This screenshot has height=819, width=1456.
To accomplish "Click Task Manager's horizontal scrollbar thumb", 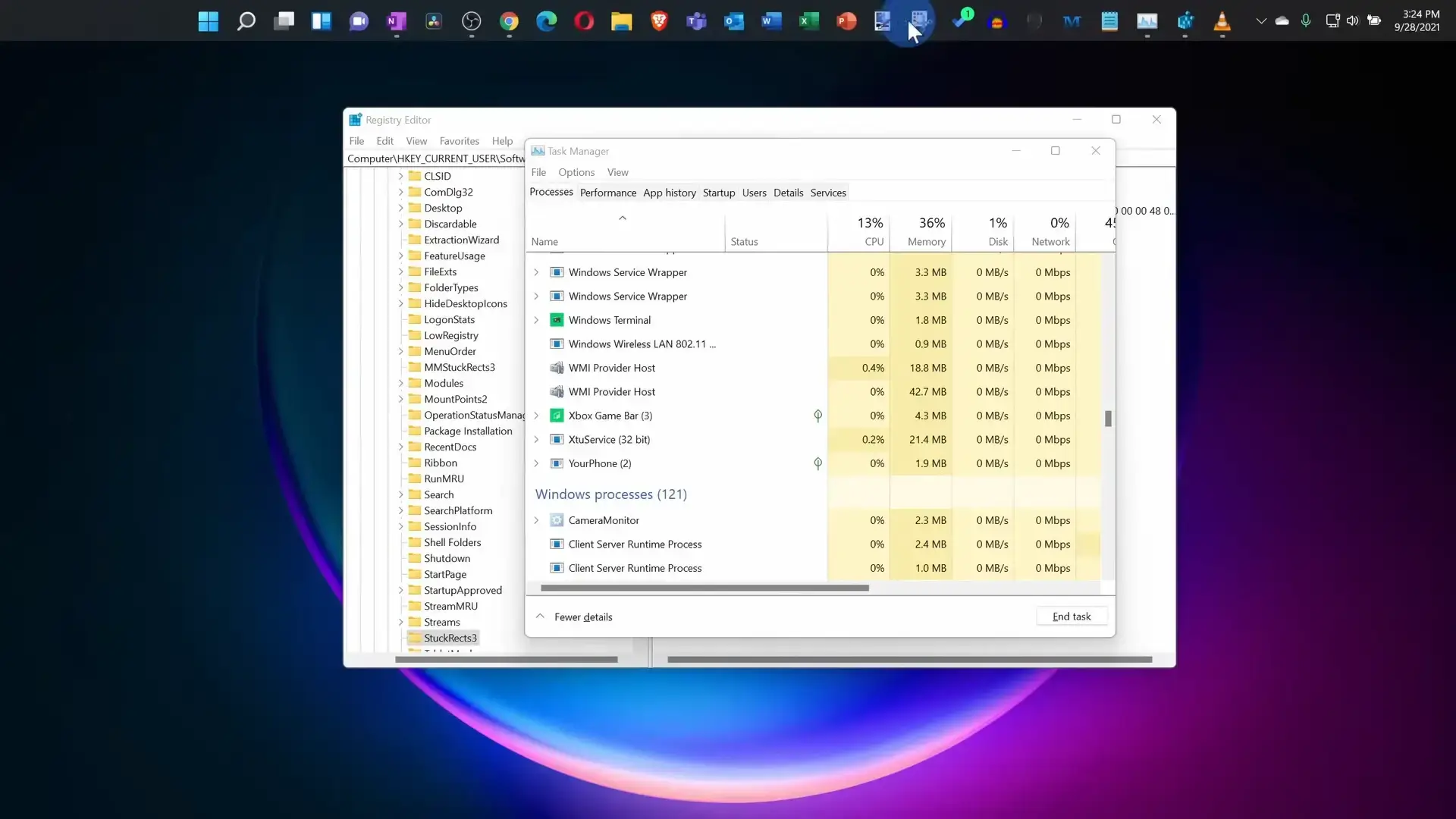I will coord(704,588).
